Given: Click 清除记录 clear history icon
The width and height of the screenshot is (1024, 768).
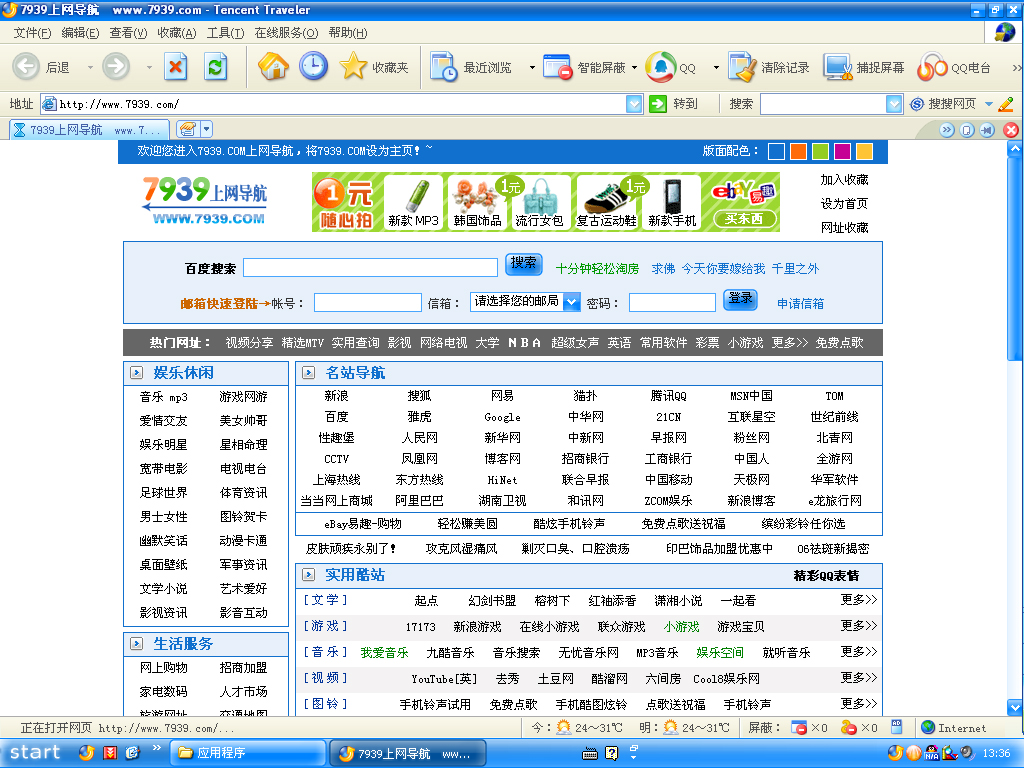Looking at the screenshot, I should click(x=742, y=67).
